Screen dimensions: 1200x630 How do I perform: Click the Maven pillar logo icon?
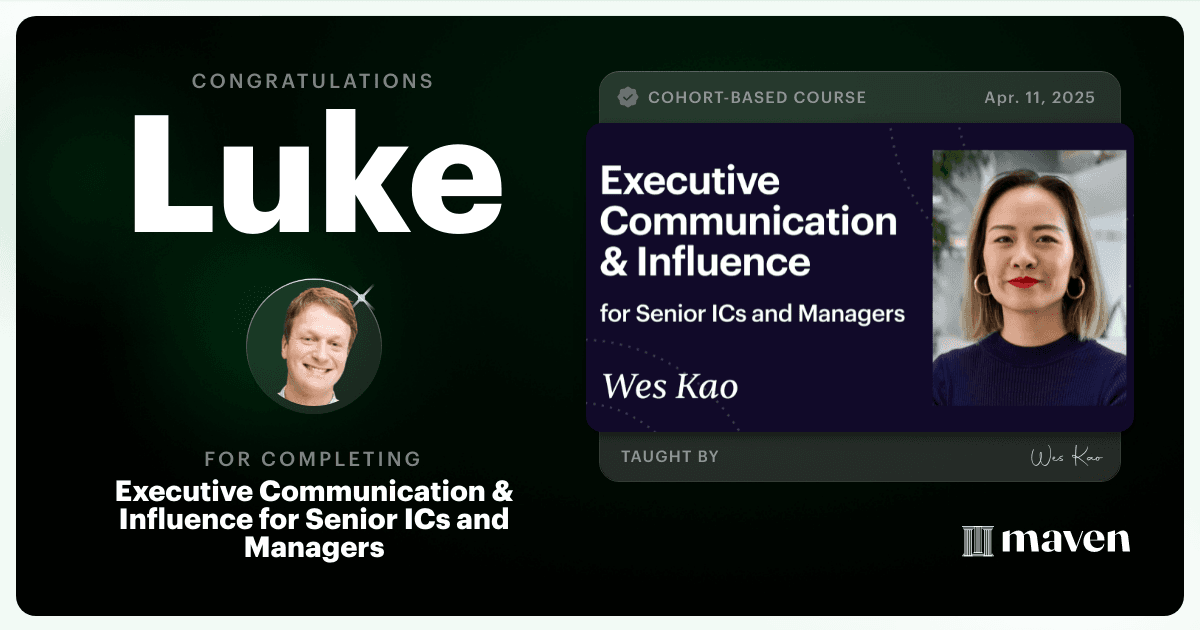coord(977,541)
